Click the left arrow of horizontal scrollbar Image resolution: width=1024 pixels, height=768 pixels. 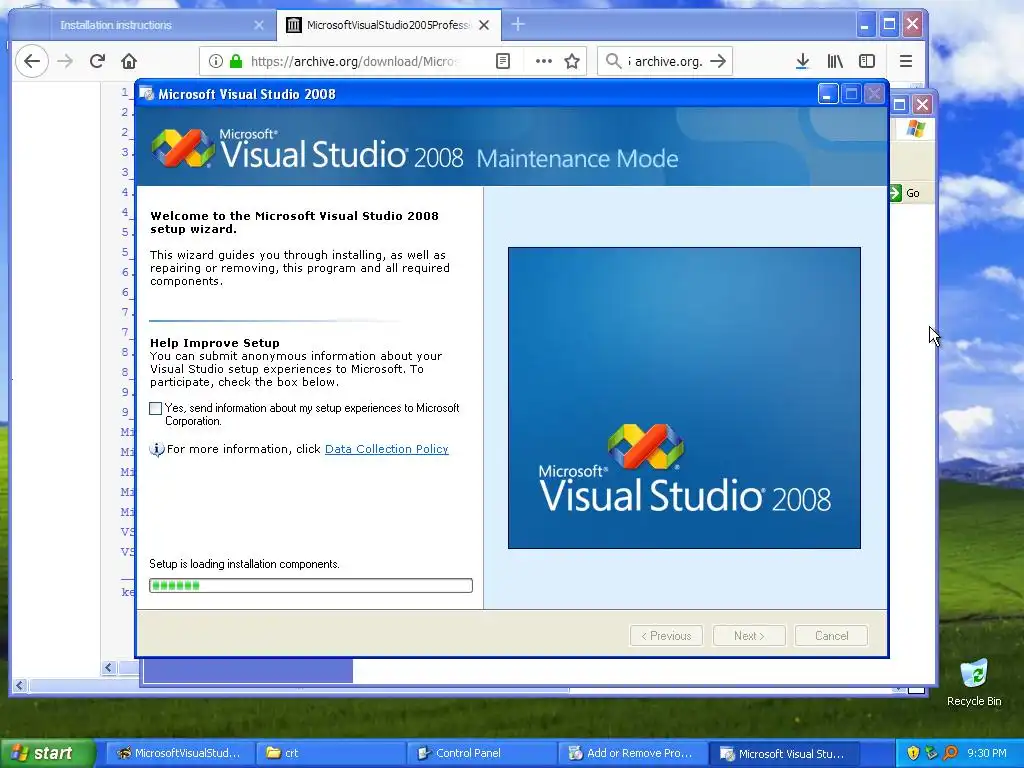20,686
